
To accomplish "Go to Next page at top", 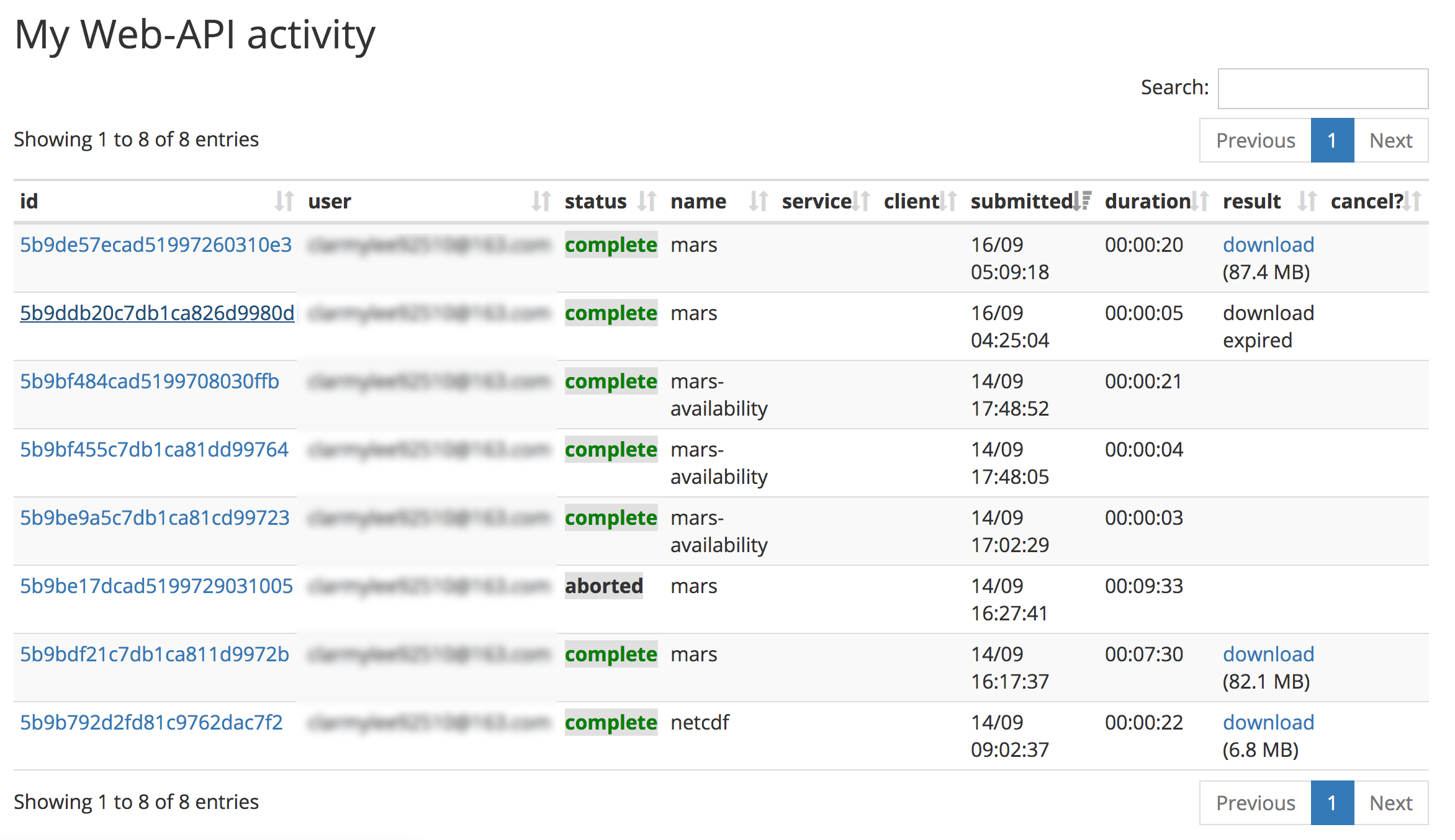I will [x=1391, y=140].
